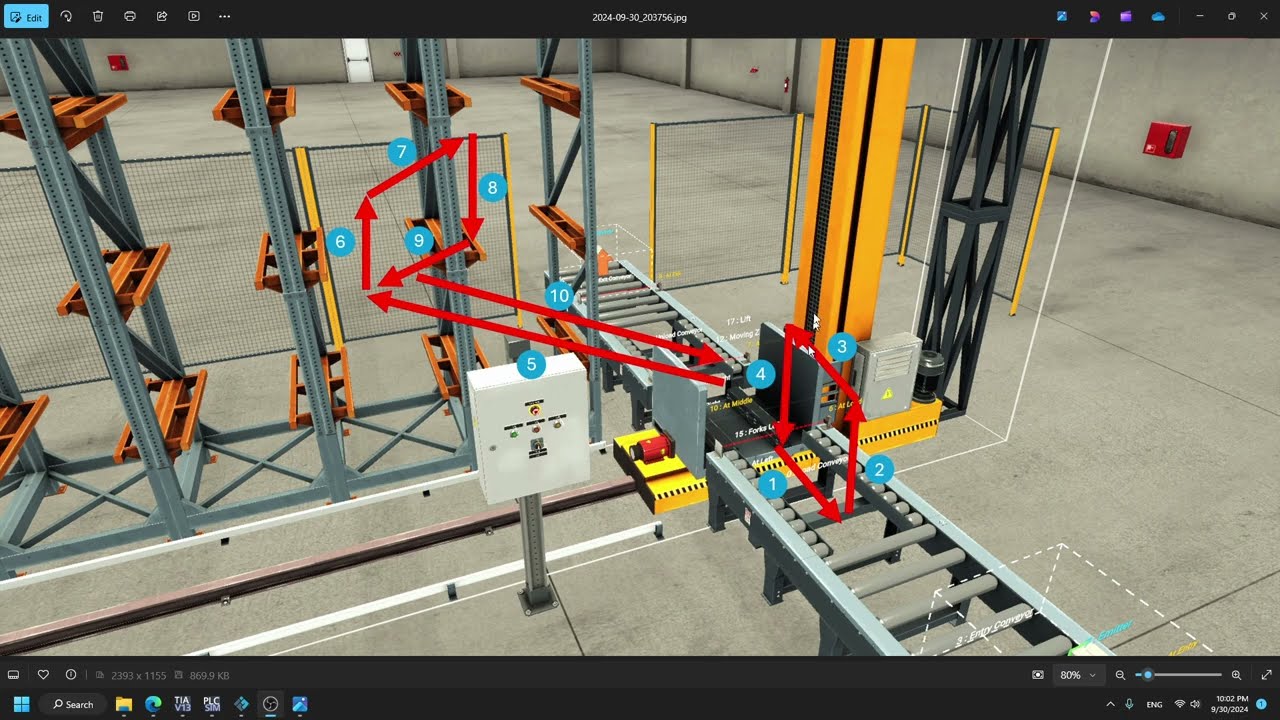Open Microsoft Designer icon in title bar
Screen dimensions: 1280x720
click(1094, 17)
